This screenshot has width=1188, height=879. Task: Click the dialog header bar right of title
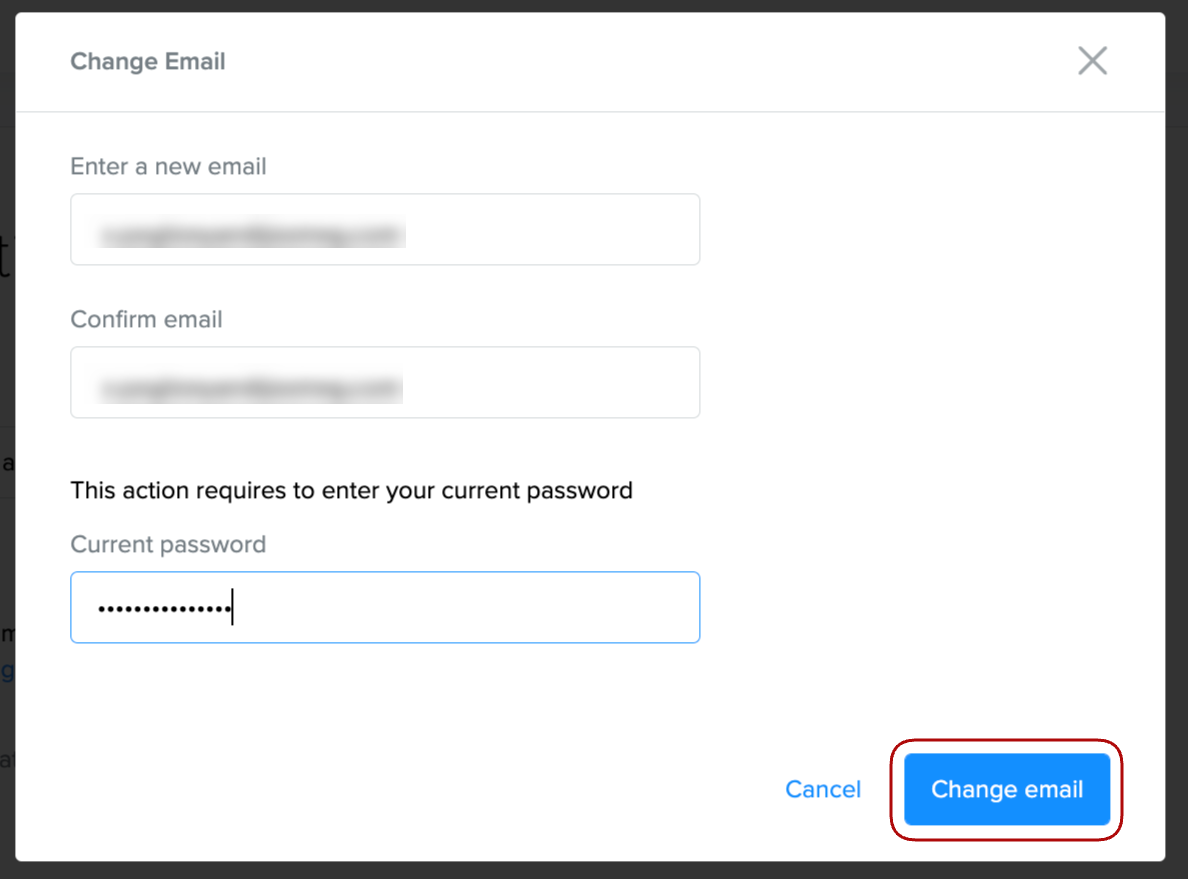coord(650,61)
